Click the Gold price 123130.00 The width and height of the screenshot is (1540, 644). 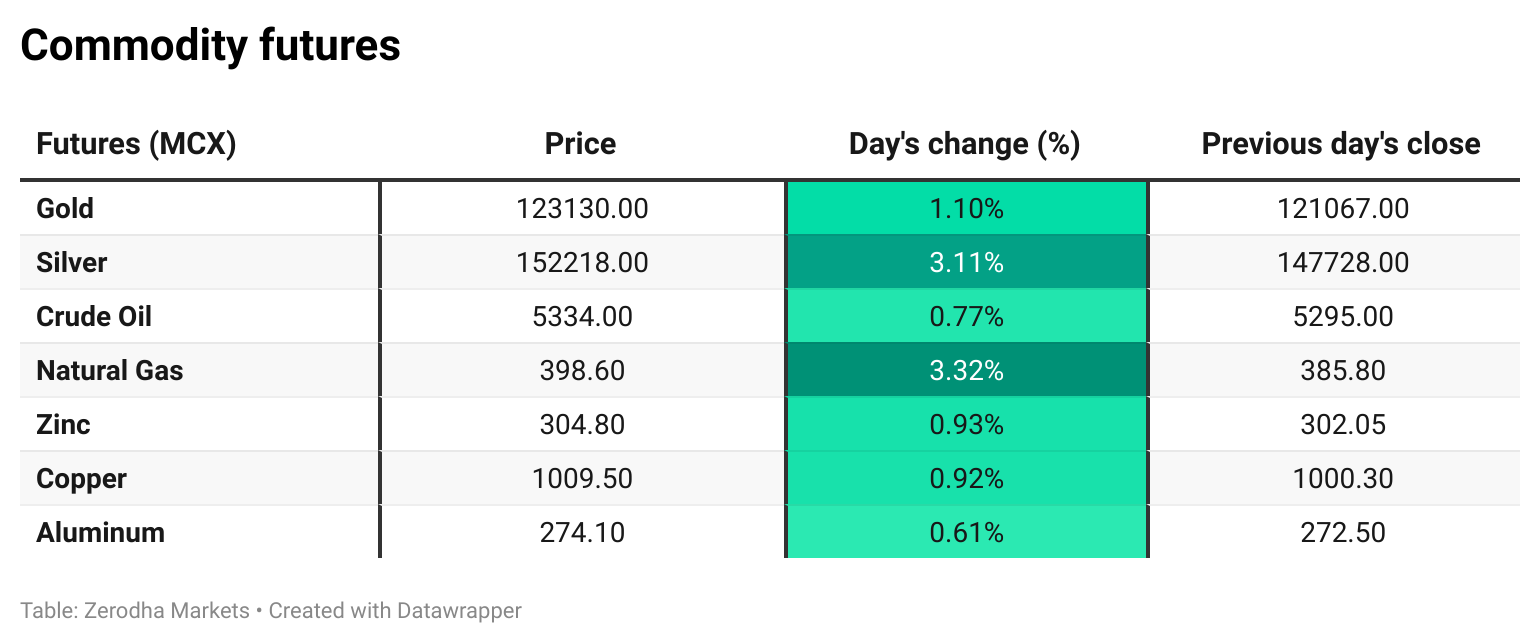[x=582, y=209]
